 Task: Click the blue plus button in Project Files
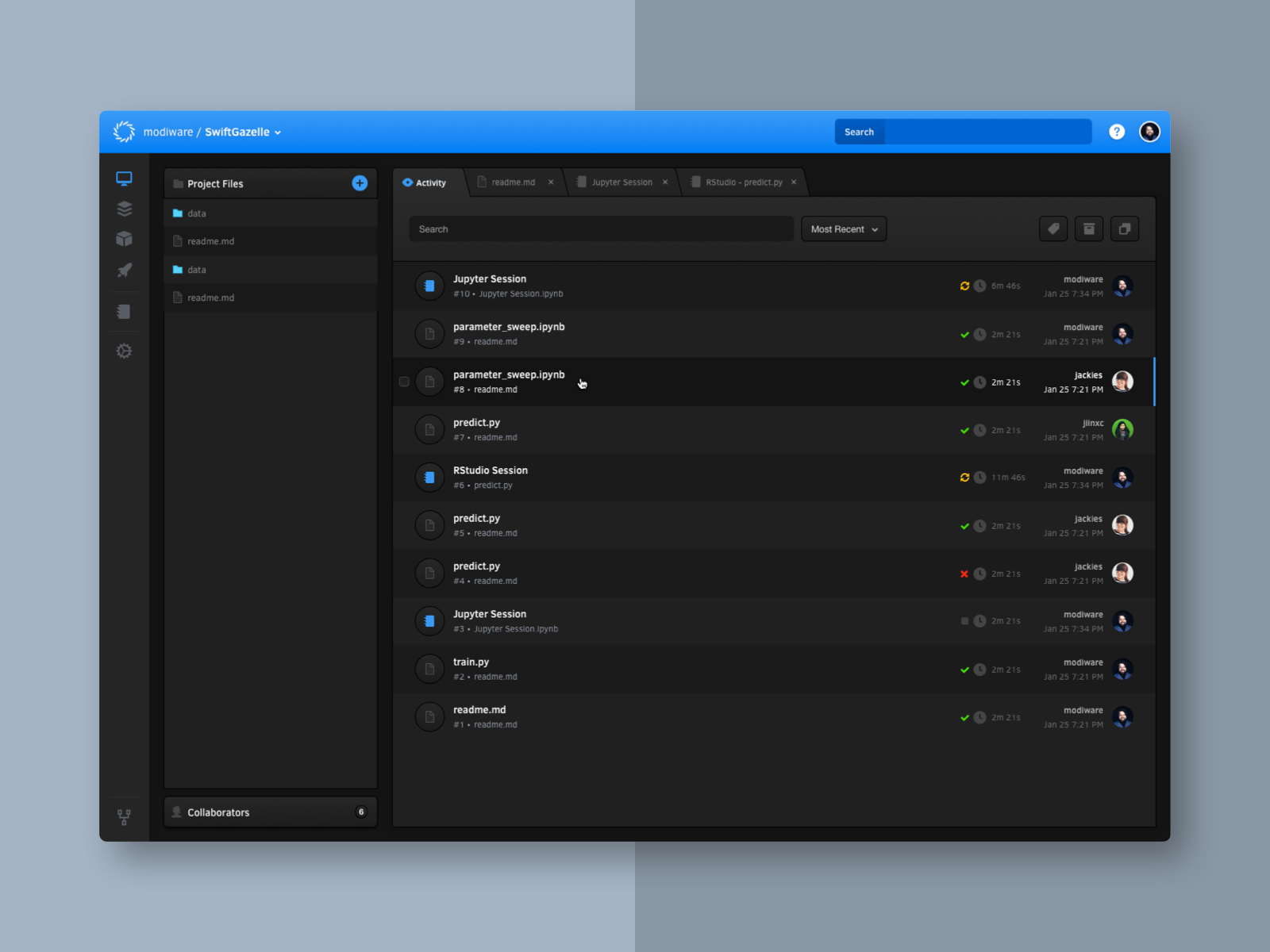pyautogui.click(x=360, y=183)
